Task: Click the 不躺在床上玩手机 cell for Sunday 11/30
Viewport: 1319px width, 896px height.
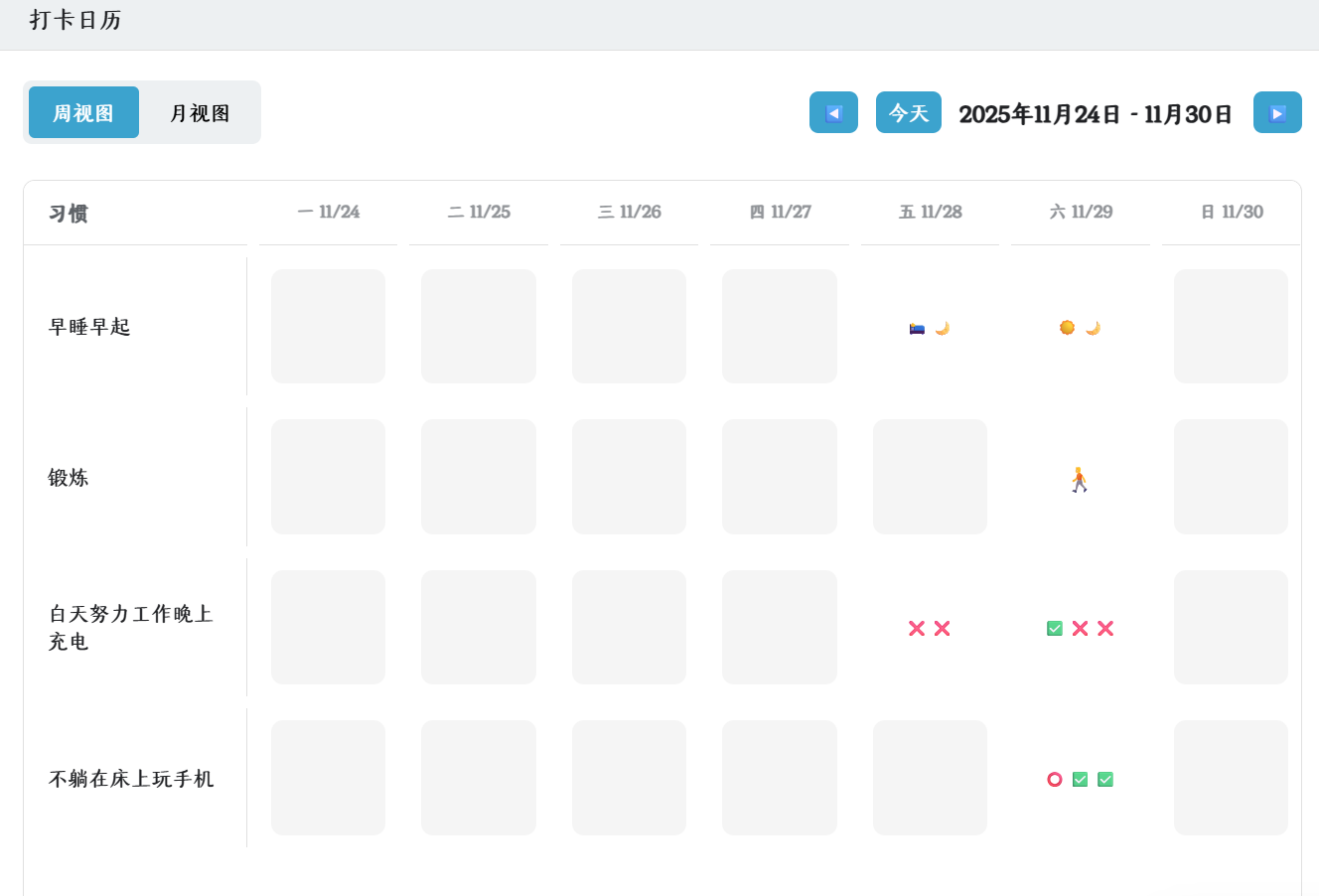Action: (x=1231, y=778)
